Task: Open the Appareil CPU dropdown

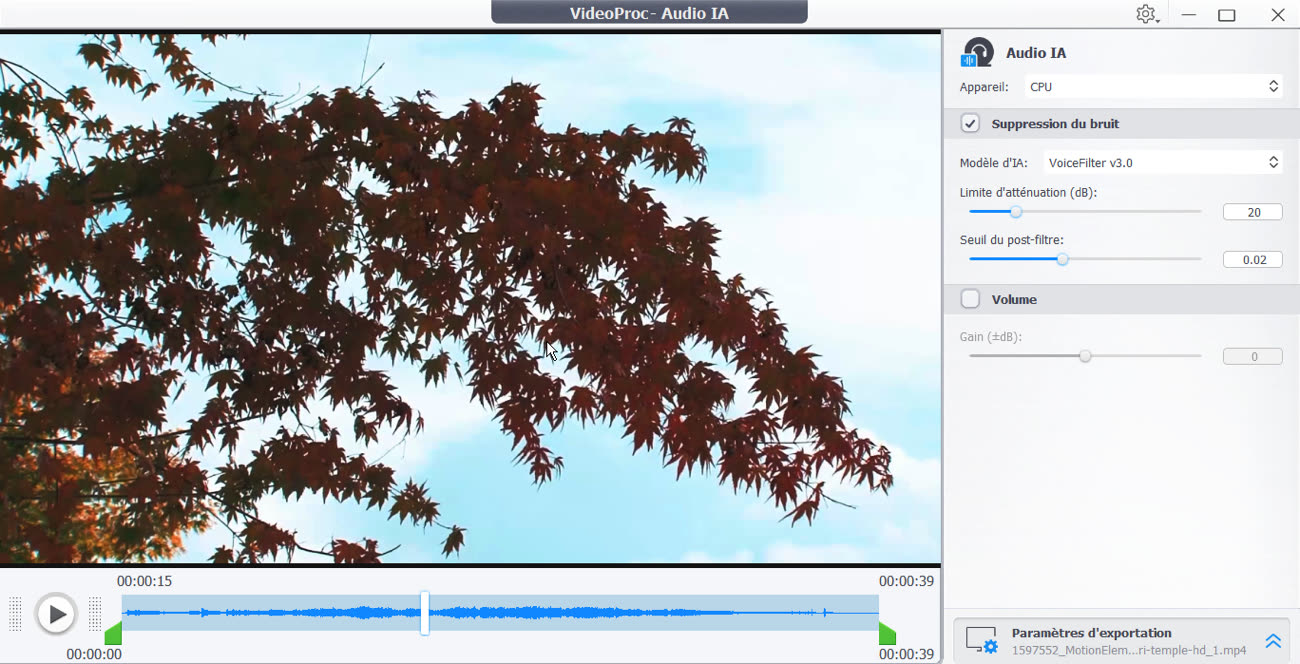Action: coord(1153,87)
